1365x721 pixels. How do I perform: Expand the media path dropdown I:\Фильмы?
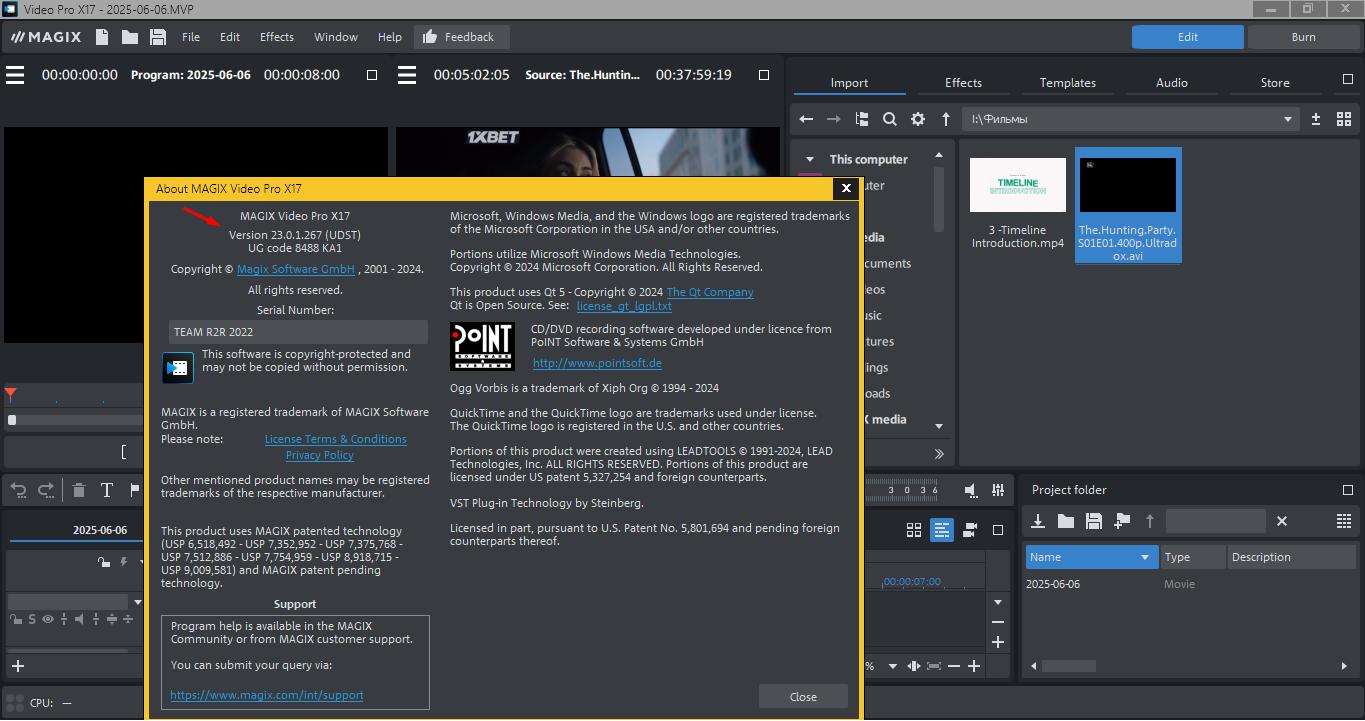click(1288, 119)
